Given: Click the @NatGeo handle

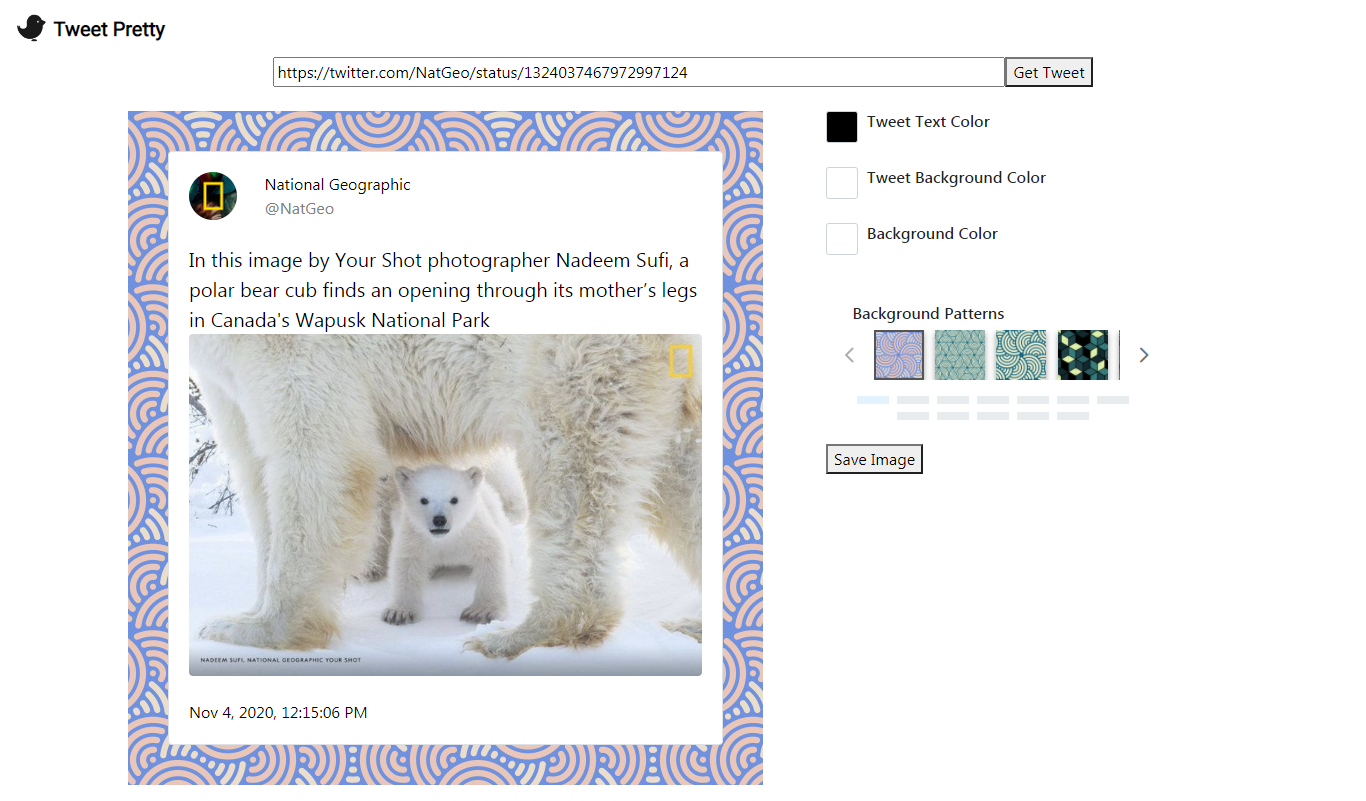Looking at the screenshot, I should coord(299,209).
